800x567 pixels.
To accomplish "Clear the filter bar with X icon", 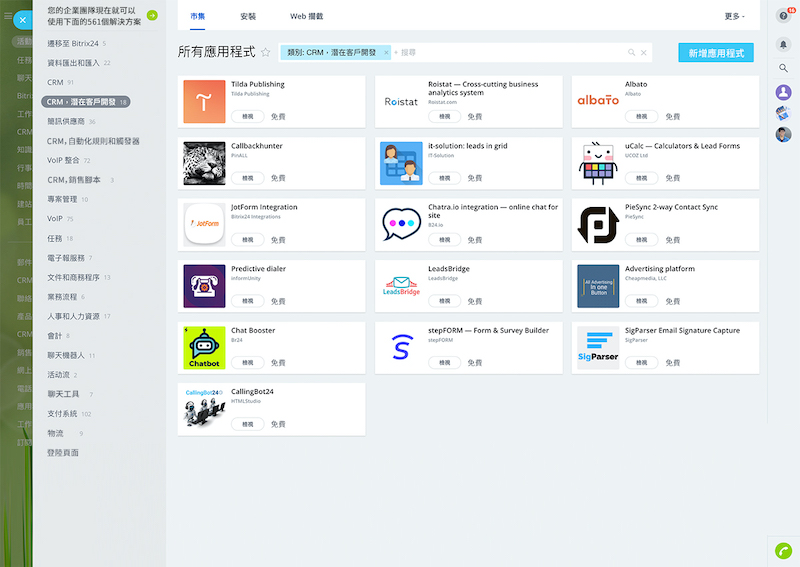I will (x=644, y=53).
